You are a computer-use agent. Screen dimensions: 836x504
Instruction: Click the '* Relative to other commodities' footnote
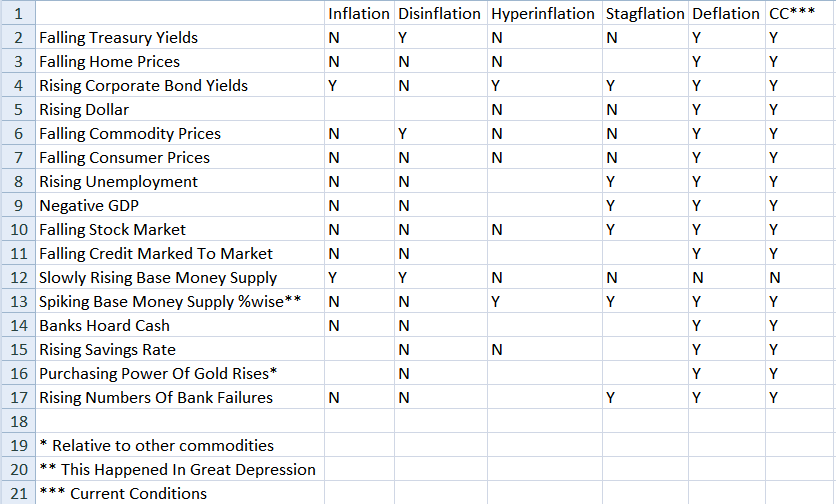[x=156, y=446]
